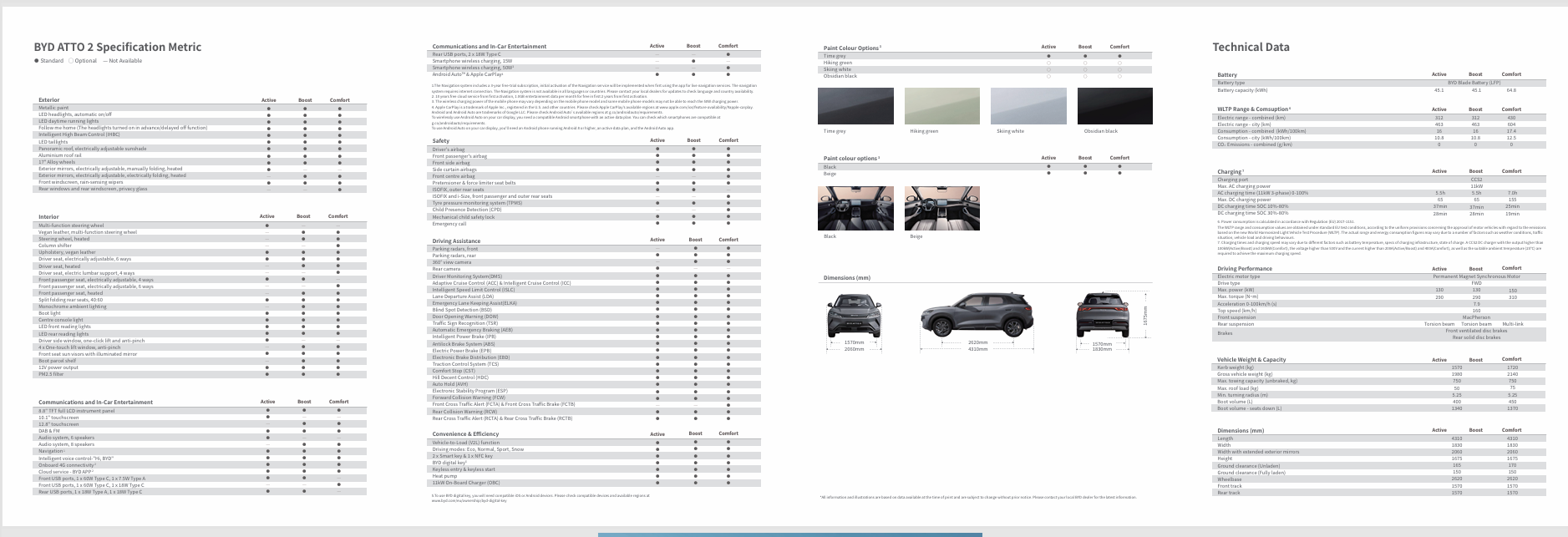
Task: Click 'Panoramic roof, electrically adjustable sunshade' row
Action: point(201,149)
